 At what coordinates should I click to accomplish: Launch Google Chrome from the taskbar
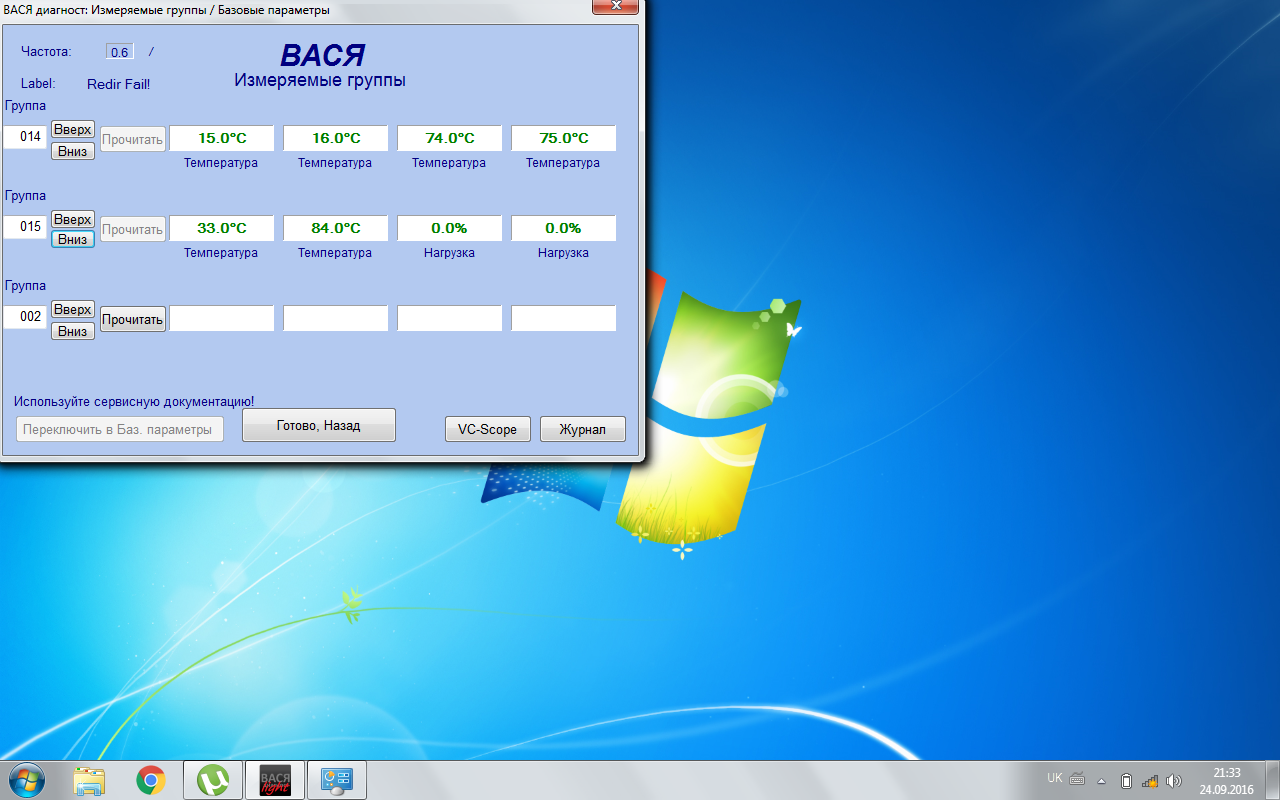tap(151, 780)
